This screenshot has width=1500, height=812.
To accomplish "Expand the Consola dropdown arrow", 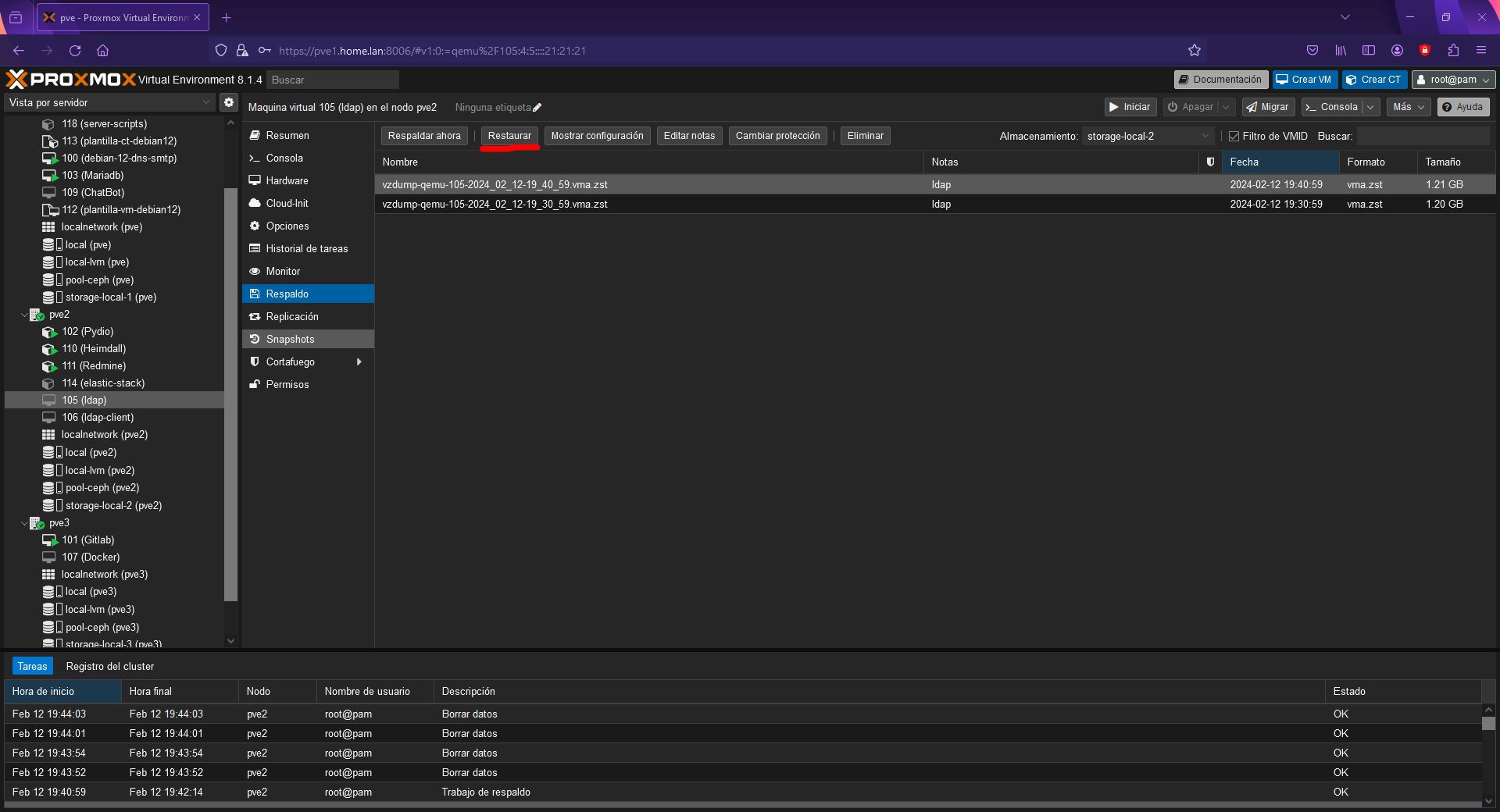I will tap(1370, 107).
